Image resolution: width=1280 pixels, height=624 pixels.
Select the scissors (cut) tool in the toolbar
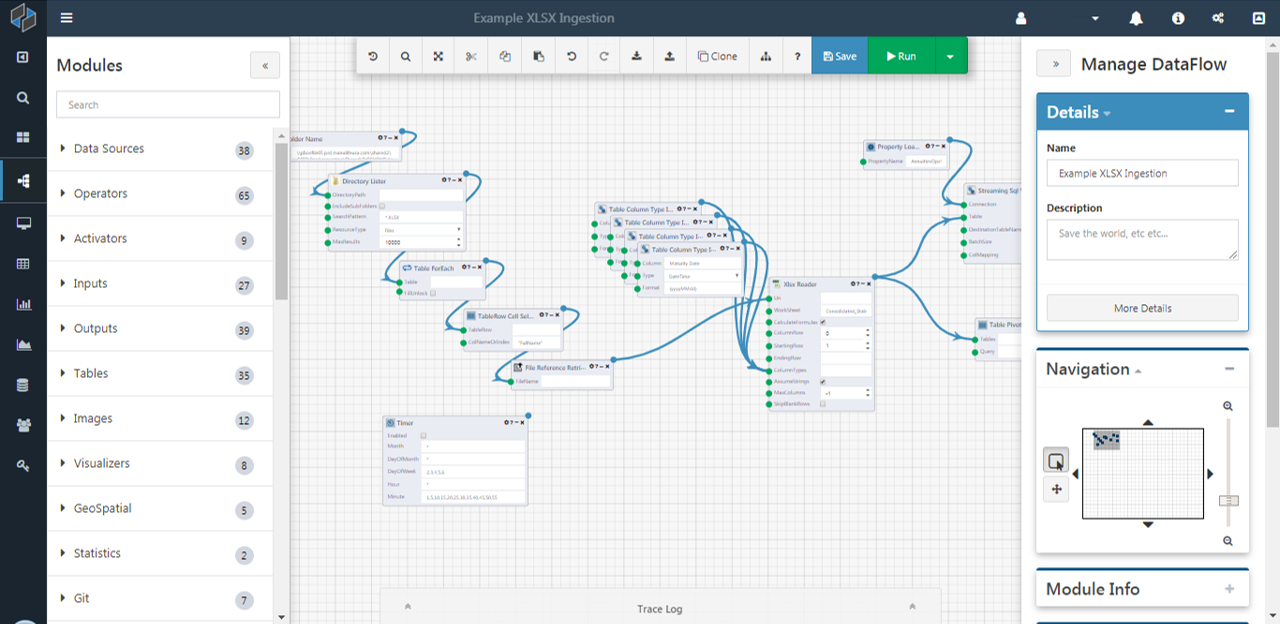471,56
